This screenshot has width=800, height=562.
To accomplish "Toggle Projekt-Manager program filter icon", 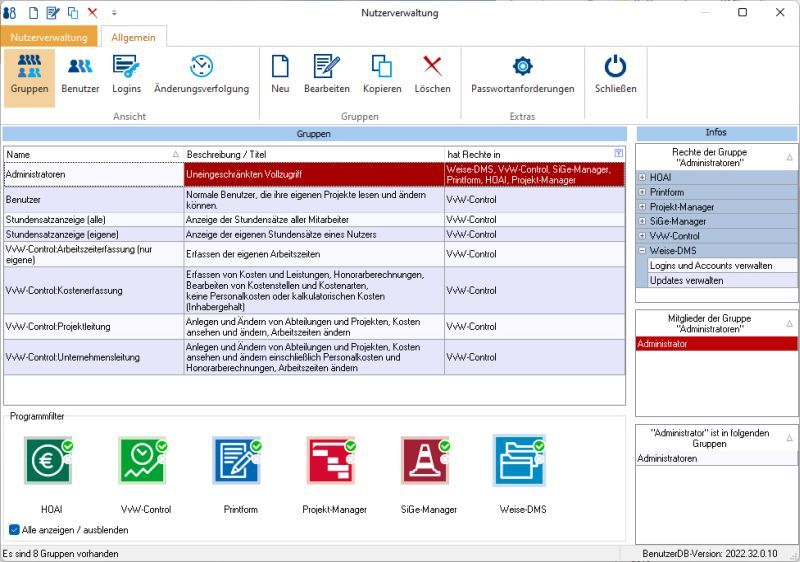I will pos(332,461).
